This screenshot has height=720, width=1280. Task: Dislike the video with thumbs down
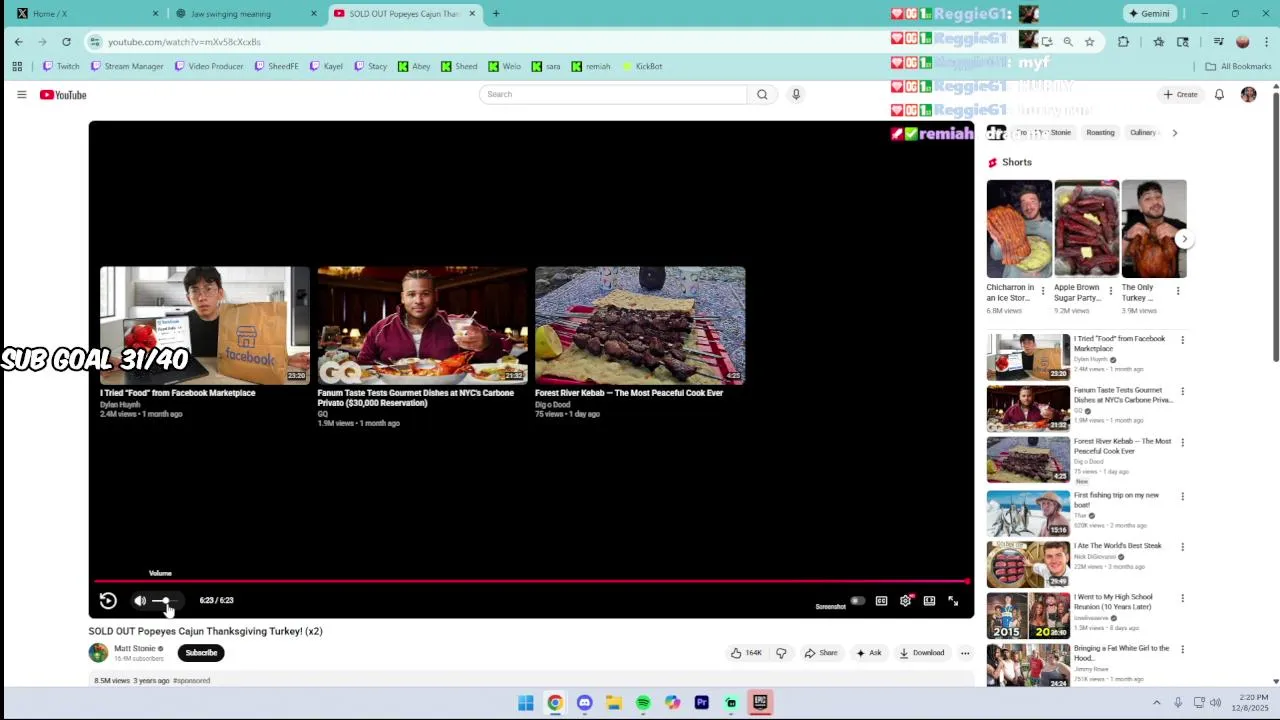[x=781, y=653]
